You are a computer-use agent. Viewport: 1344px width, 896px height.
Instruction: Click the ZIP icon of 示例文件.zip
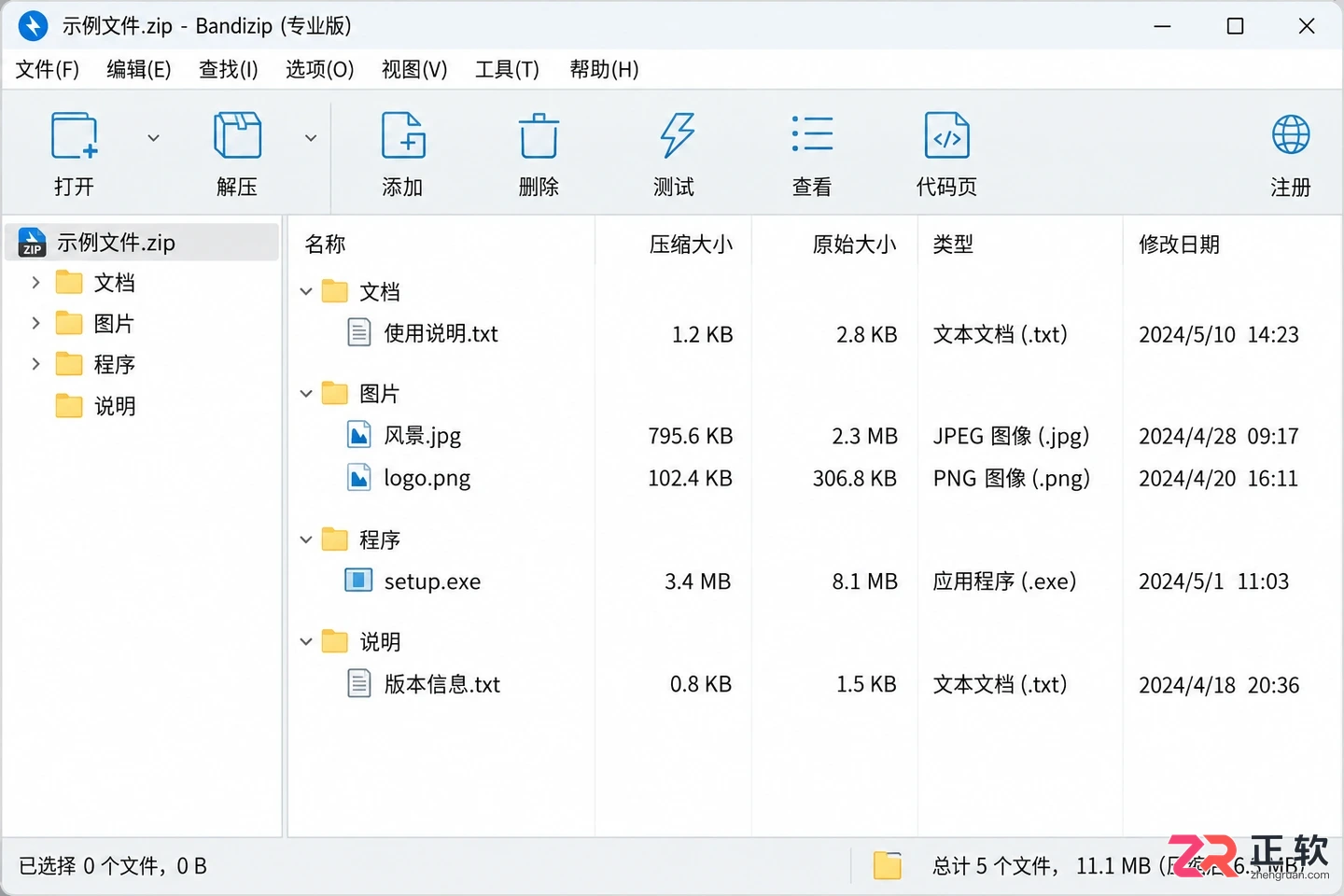tap(32, 243)
